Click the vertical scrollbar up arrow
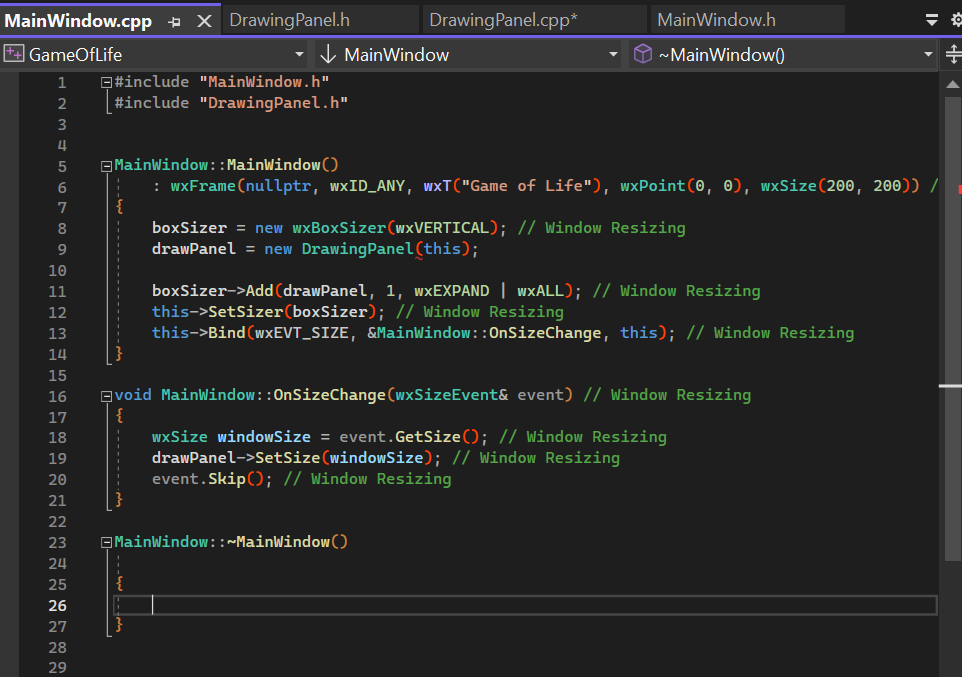The width and height of the screenshot is (962, 677). coord(953,84)
